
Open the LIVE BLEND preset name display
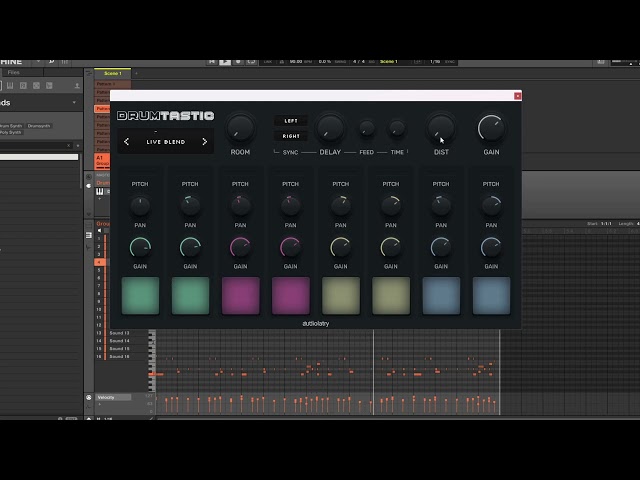click(x=166, y=142)
